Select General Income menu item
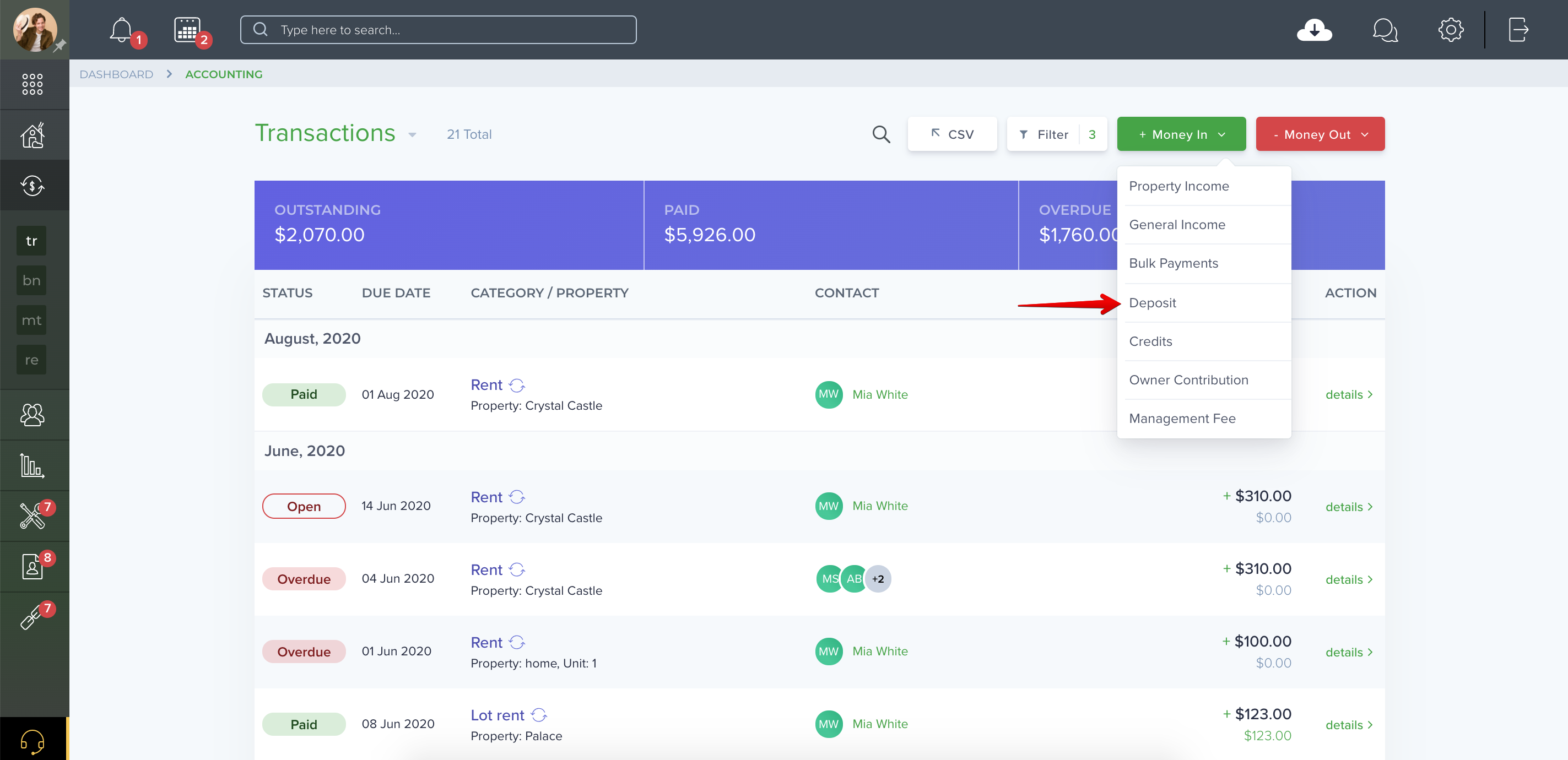Viewport: 1568px width, 760px height. click(1203, 225)
